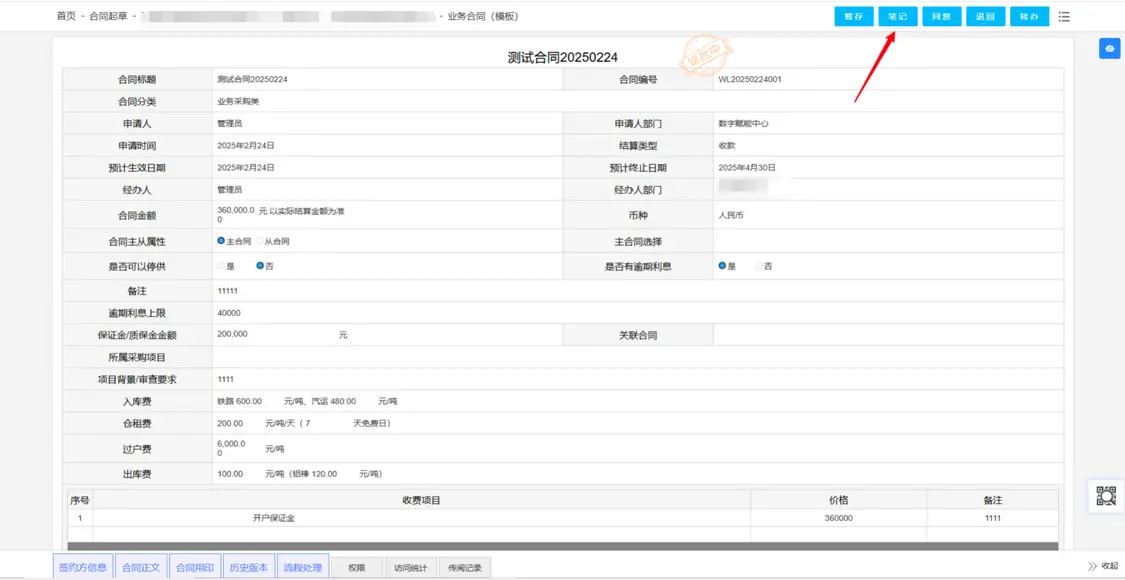Click the 出库费 value 100.00
The height and width of the screenshot is (580, 1125).
230,474
